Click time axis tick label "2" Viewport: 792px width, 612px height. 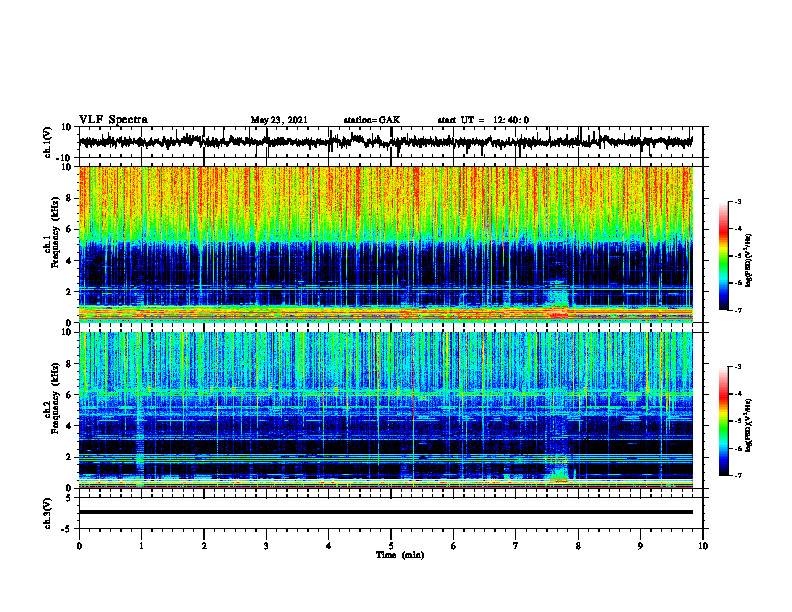click(x=204, y=546)
